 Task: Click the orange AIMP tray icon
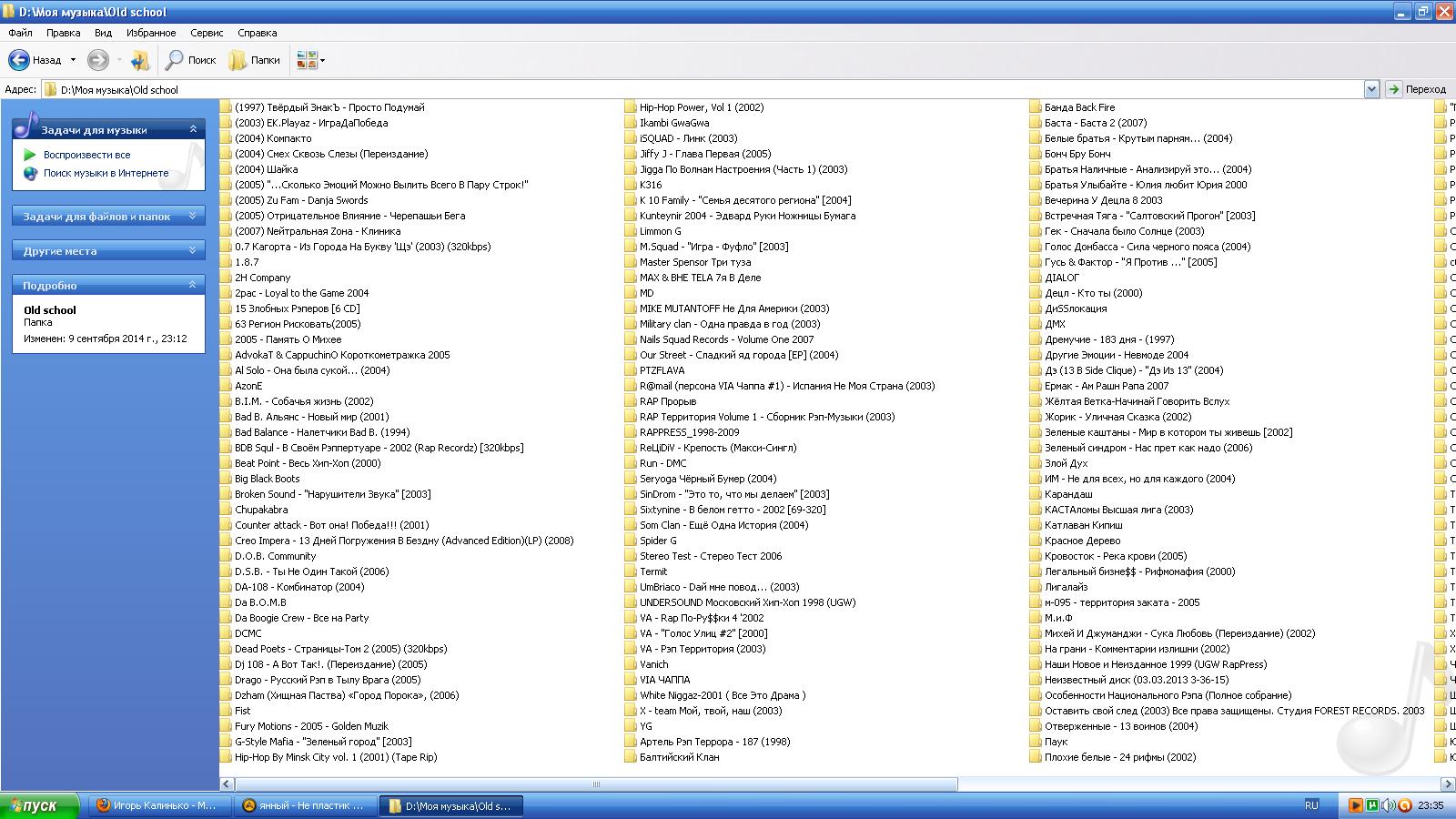point(1404,805)
